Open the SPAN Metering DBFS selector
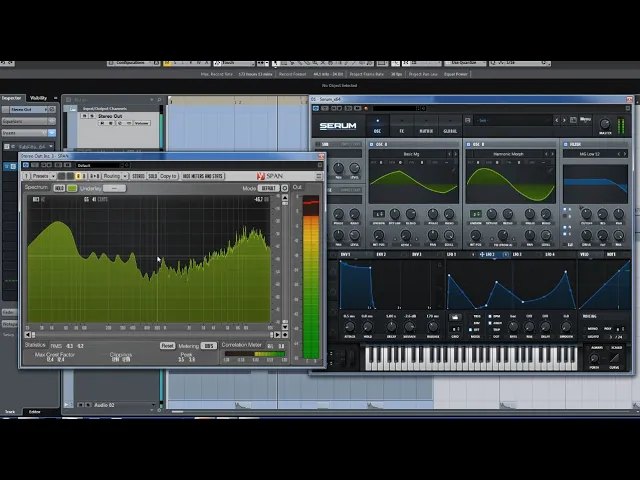This screenshot has width=640, height=480. [209, 346]
